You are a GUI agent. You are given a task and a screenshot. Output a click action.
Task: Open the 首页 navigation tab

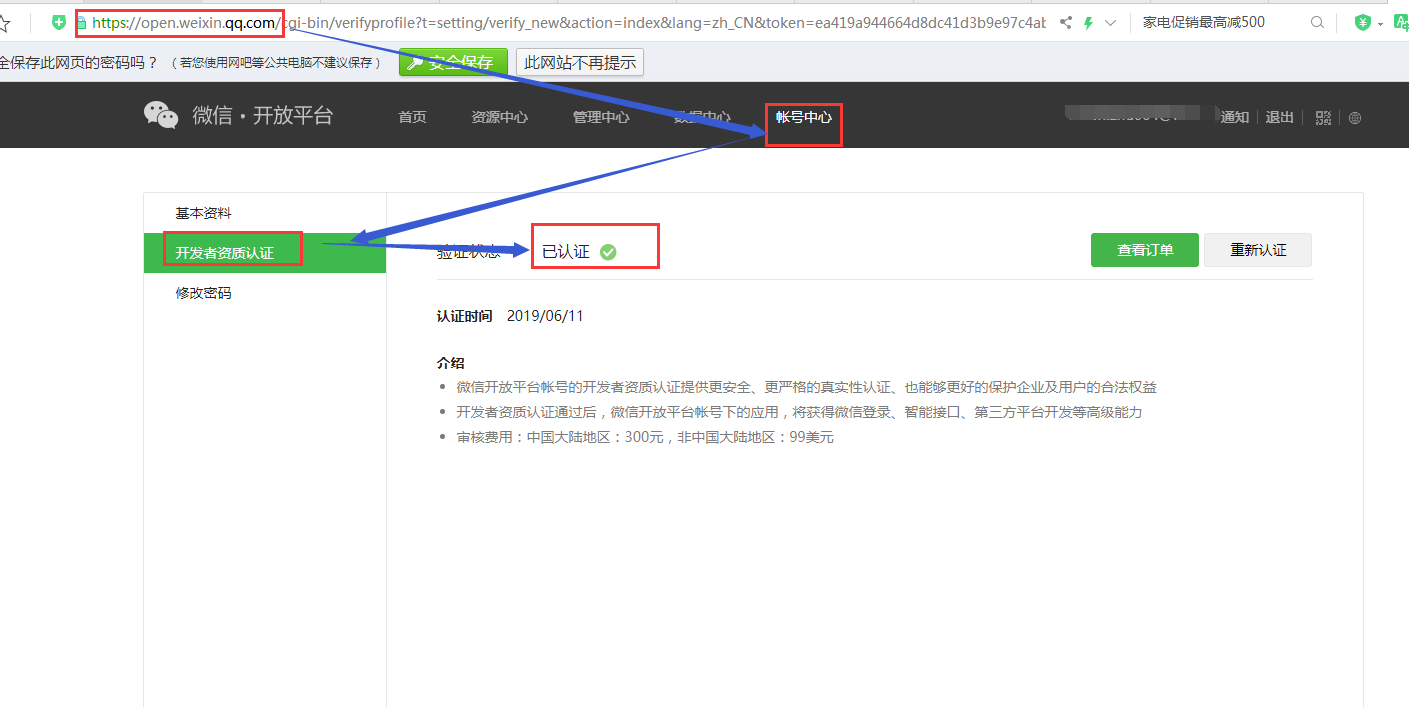click(x=412, y=117)
